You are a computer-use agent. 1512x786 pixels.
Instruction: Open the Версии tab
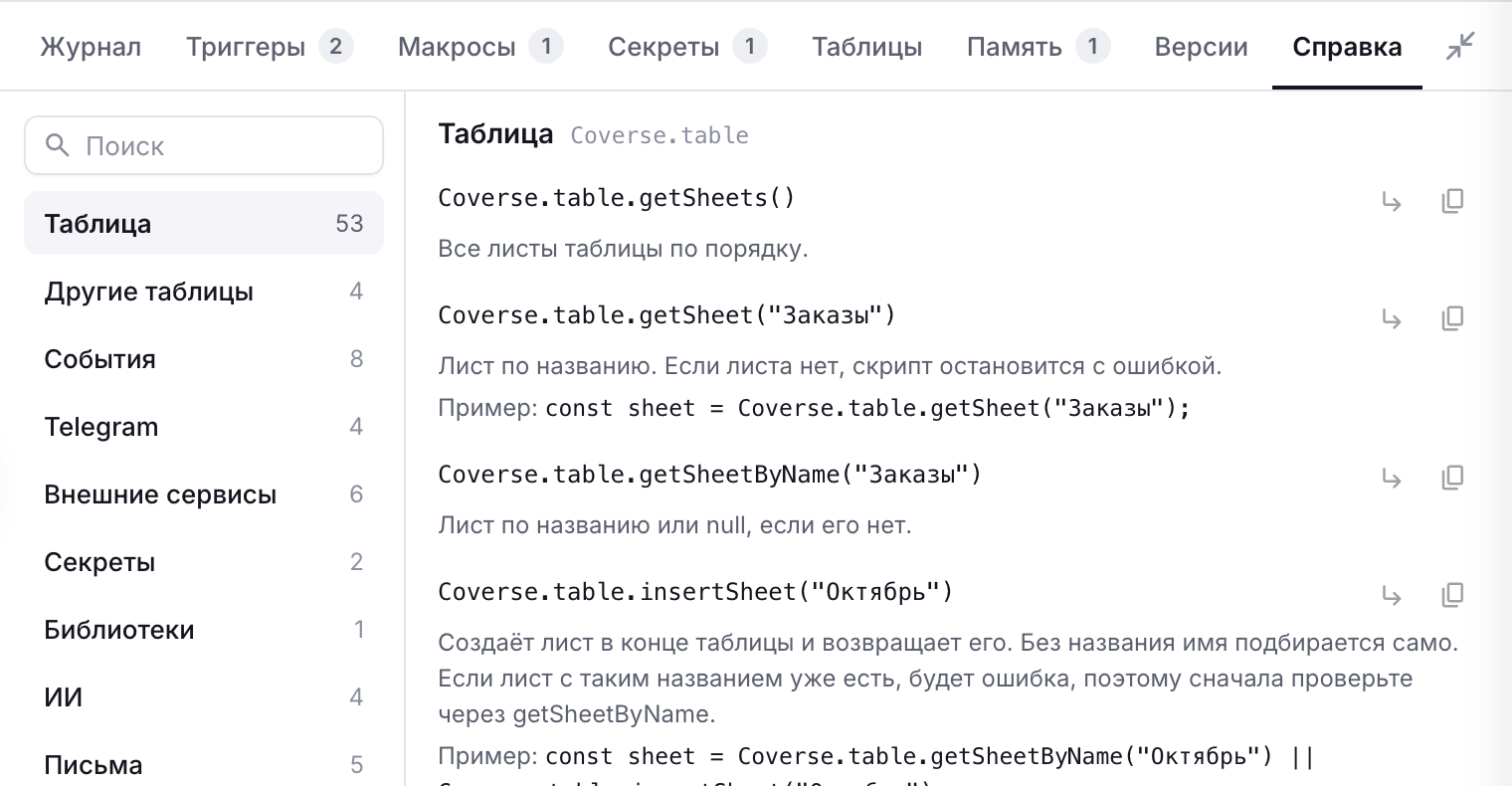pos(1201,47)
